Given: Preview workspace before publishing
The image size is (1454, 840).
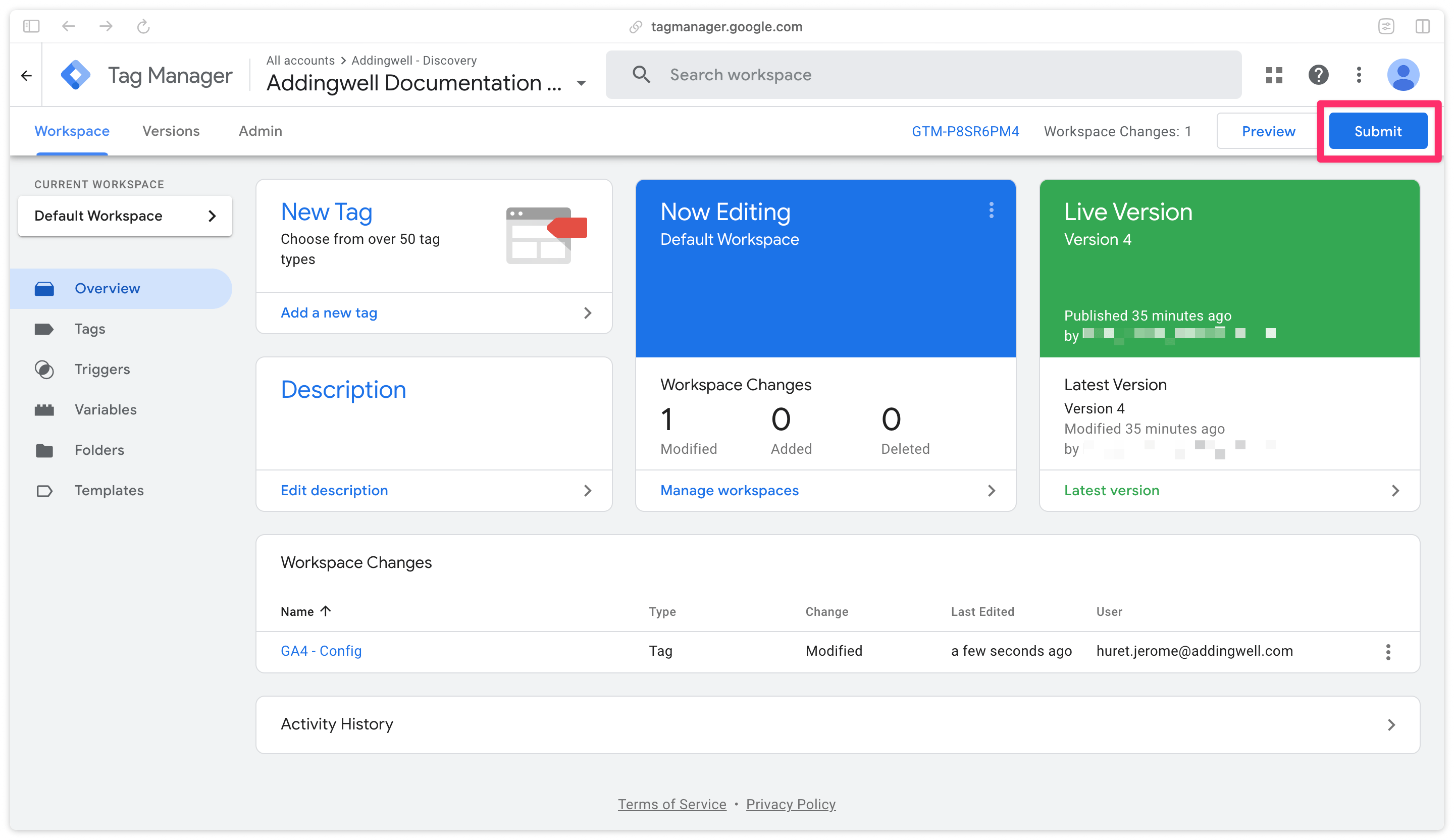Looking at the screenshot, I should 1268,131.
